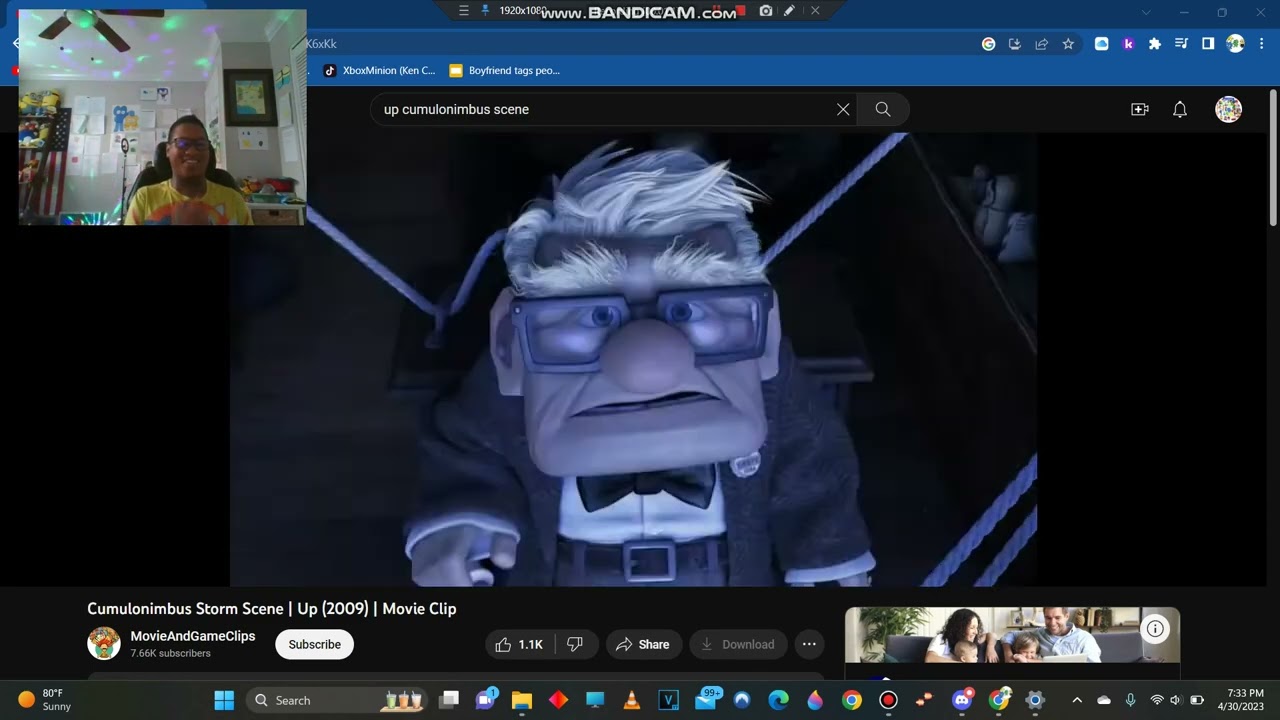Image resolution: width=1280 pixels, height=720 pixels.
Task: Open the XboxMinion TikTok bookmark
Action: (x=379, y=71)
